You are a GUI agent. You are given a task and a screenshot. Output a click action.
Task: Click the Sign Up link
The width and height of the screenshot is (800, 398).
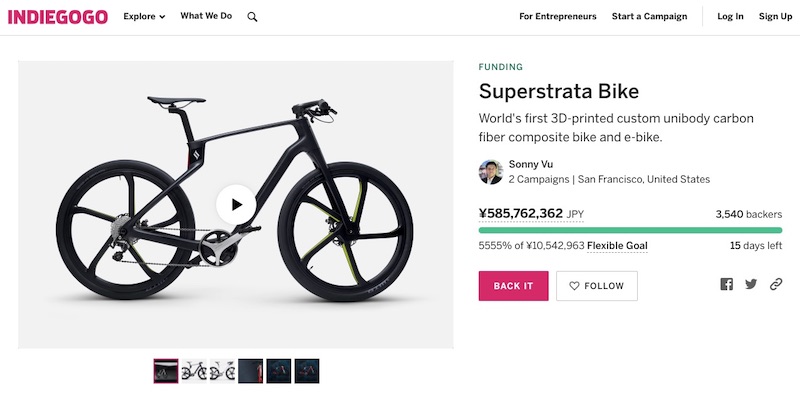click(x=775, y=16)
